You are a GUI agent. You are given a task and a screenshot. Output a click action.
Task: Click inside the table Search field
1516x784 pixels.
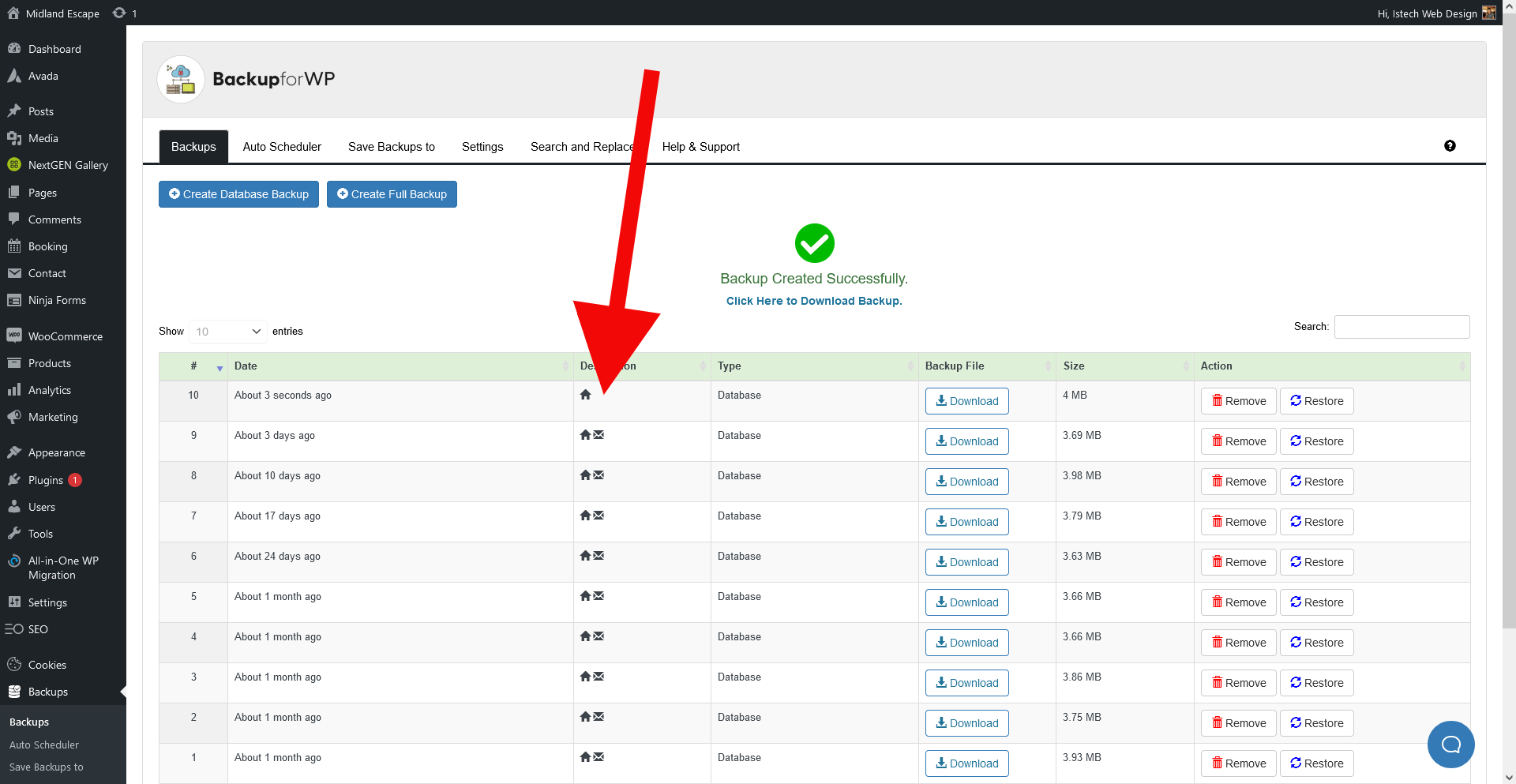1402,327
